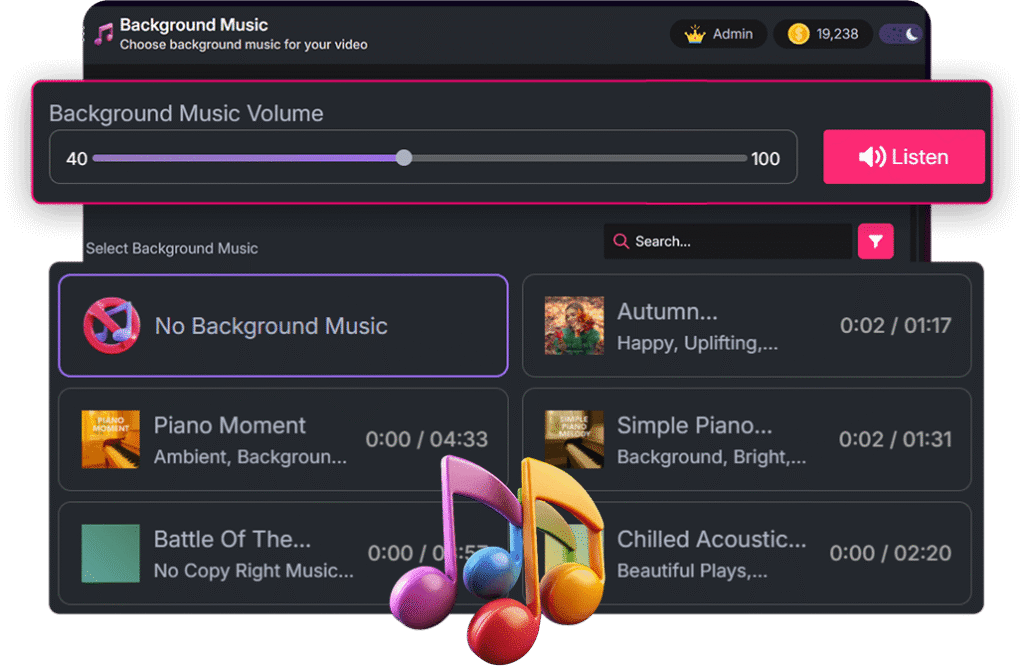The width and height of the screenshot is (1024, 666).
Task: Click the crossed-out music note icon
Action: pos(111,325)
